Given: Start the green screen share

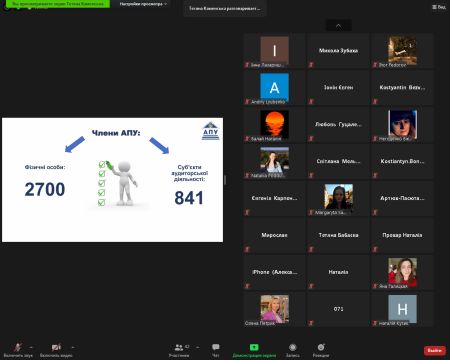Looking at the screenshot, I should coord(254,350).
